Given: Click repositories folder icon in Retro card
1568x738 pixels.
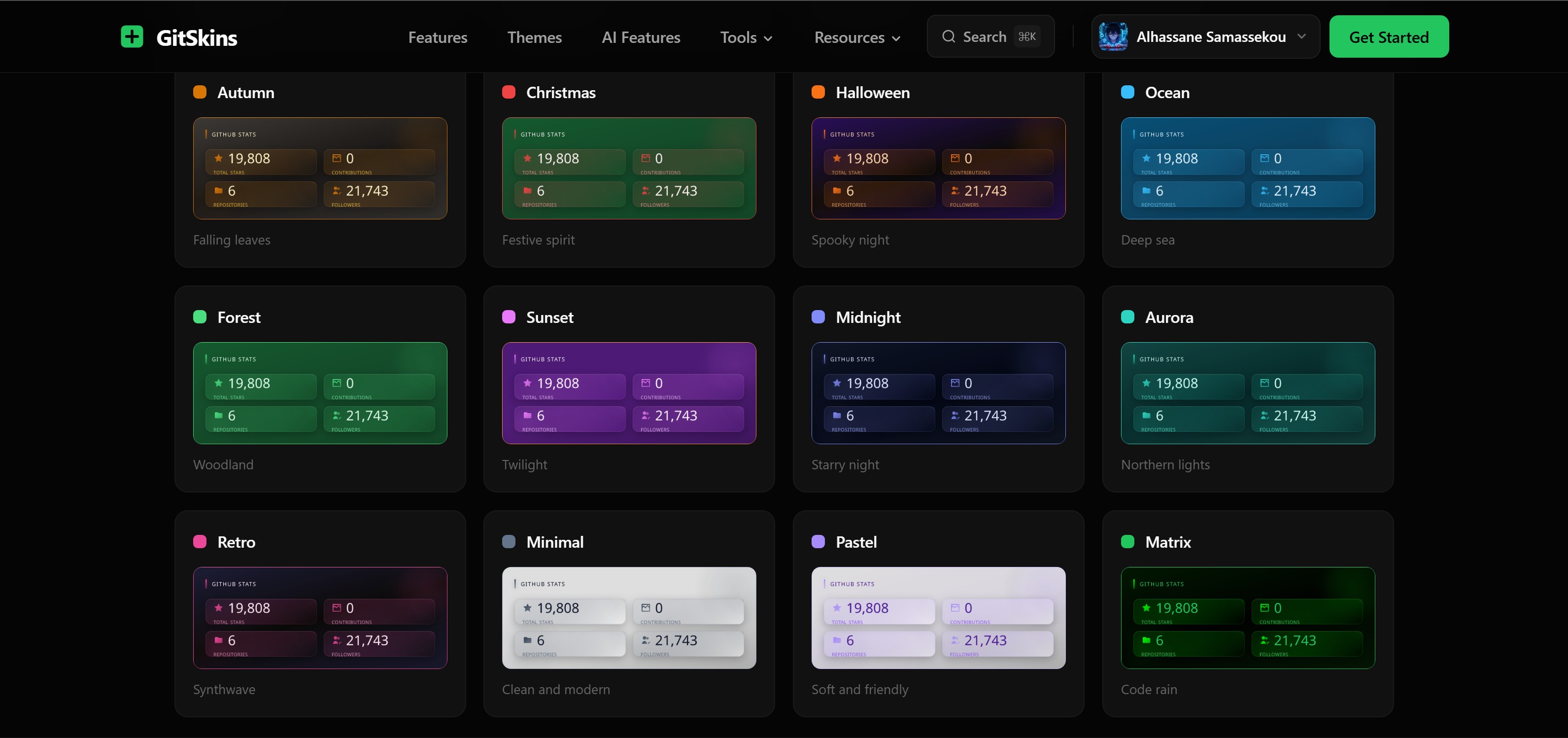Looking at the screenshot, I should click(x=218, y=640).
